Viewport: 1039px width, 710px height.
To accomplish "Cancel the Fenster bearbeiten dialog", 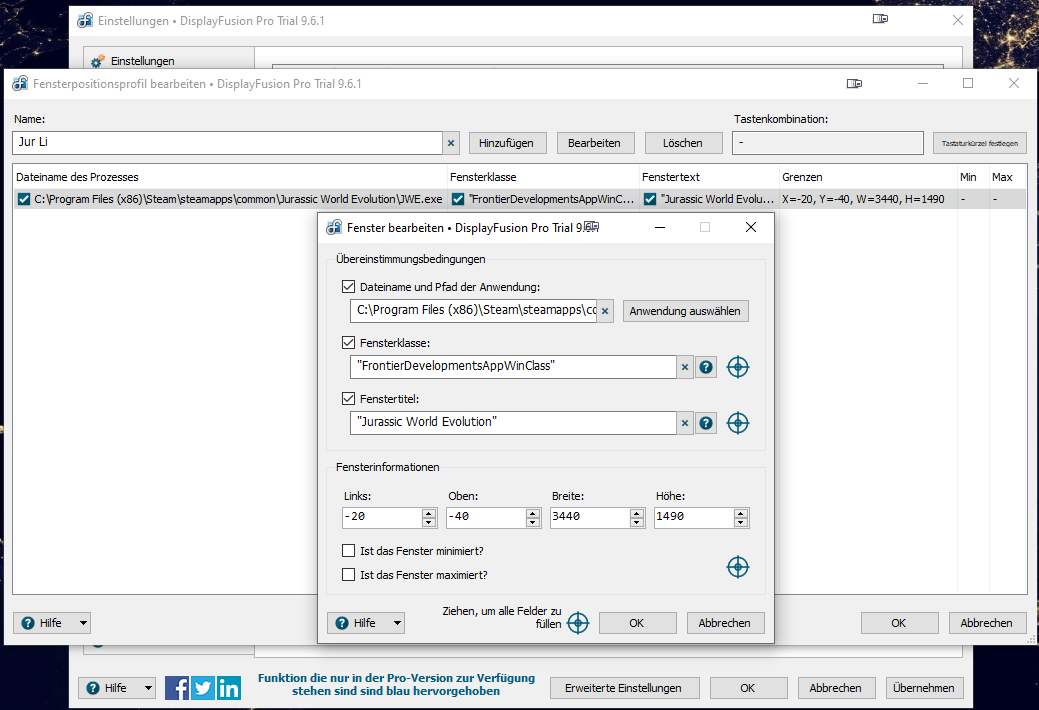I will coord(726,623).
